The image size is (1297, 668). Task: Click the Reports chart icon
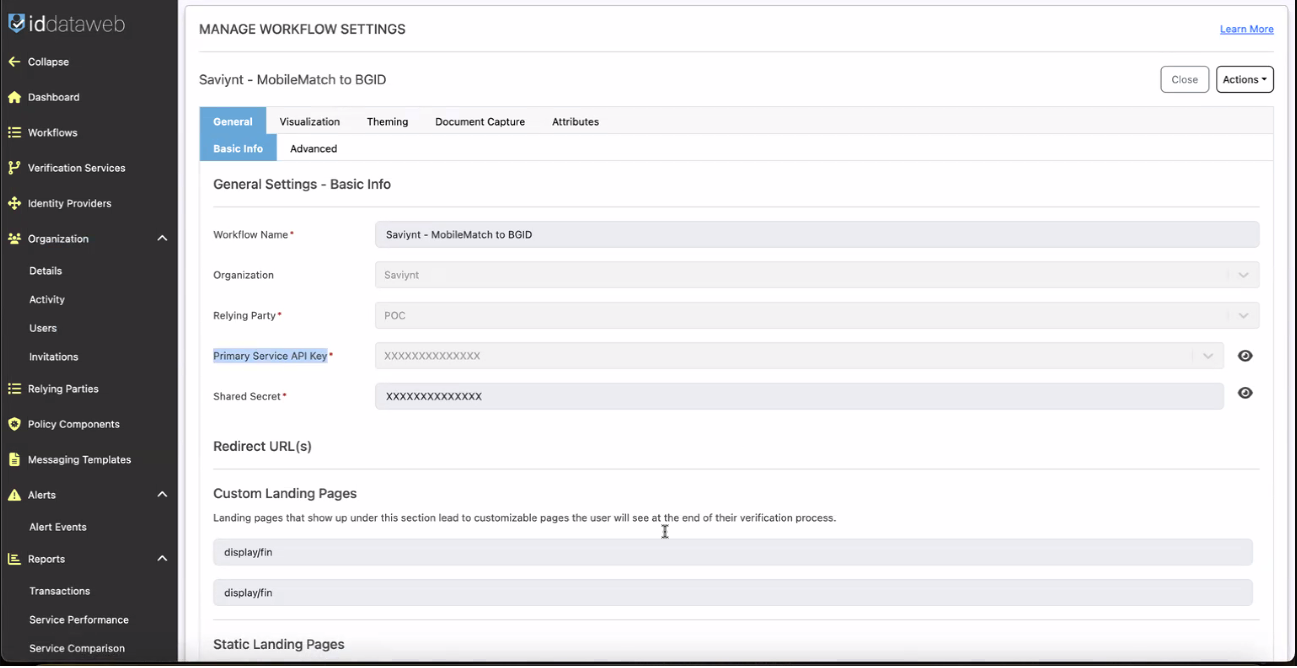(x=14, y=559)
